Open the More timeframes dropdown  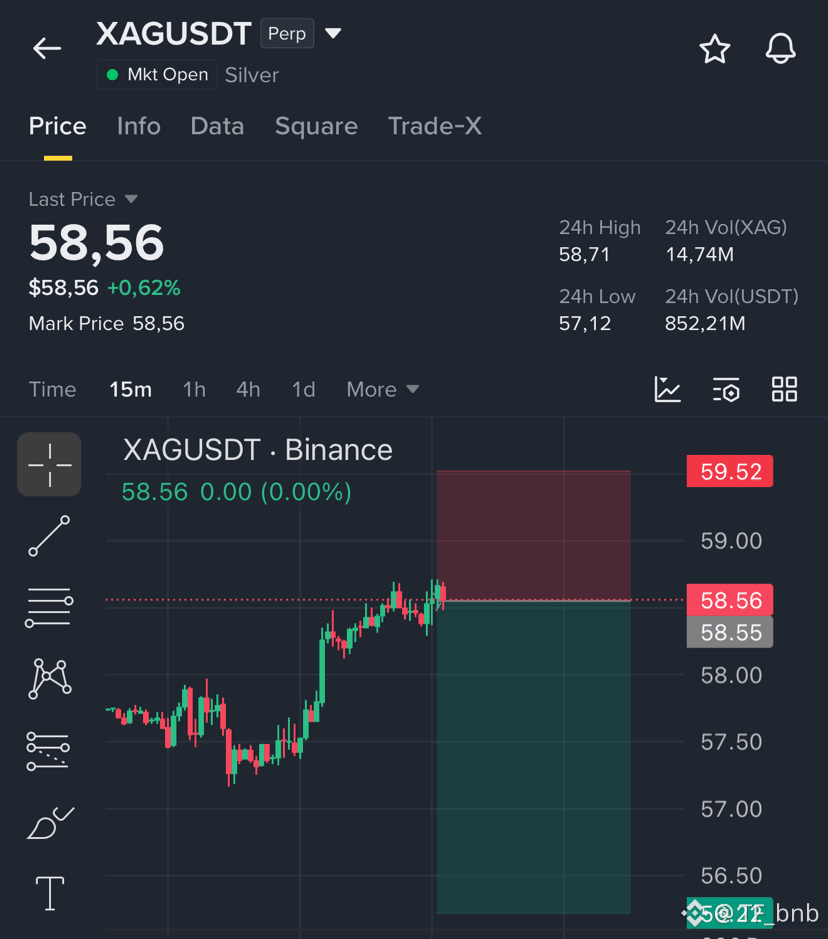click(383, 390)
